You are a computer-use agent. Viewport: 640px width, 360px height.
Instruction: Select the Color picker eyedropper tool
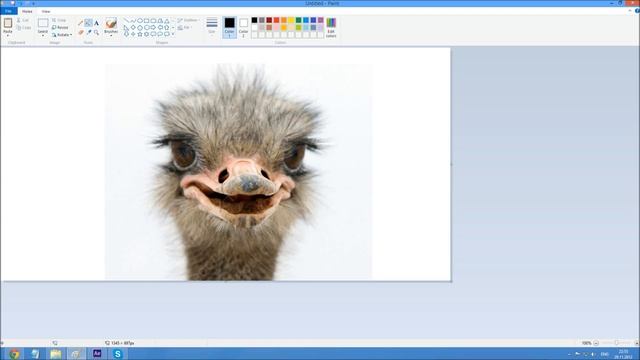[89, 32]
